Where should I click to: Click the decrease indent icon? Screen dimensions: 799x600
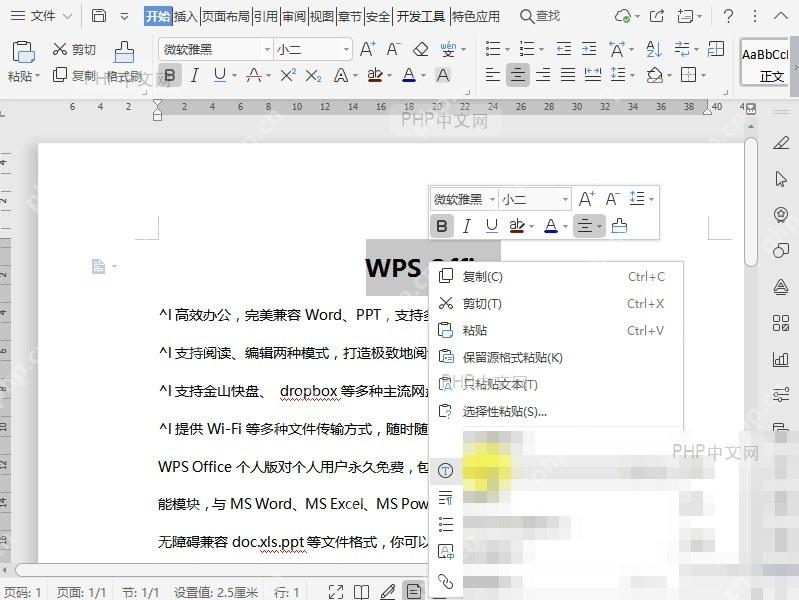coord(564,49)
